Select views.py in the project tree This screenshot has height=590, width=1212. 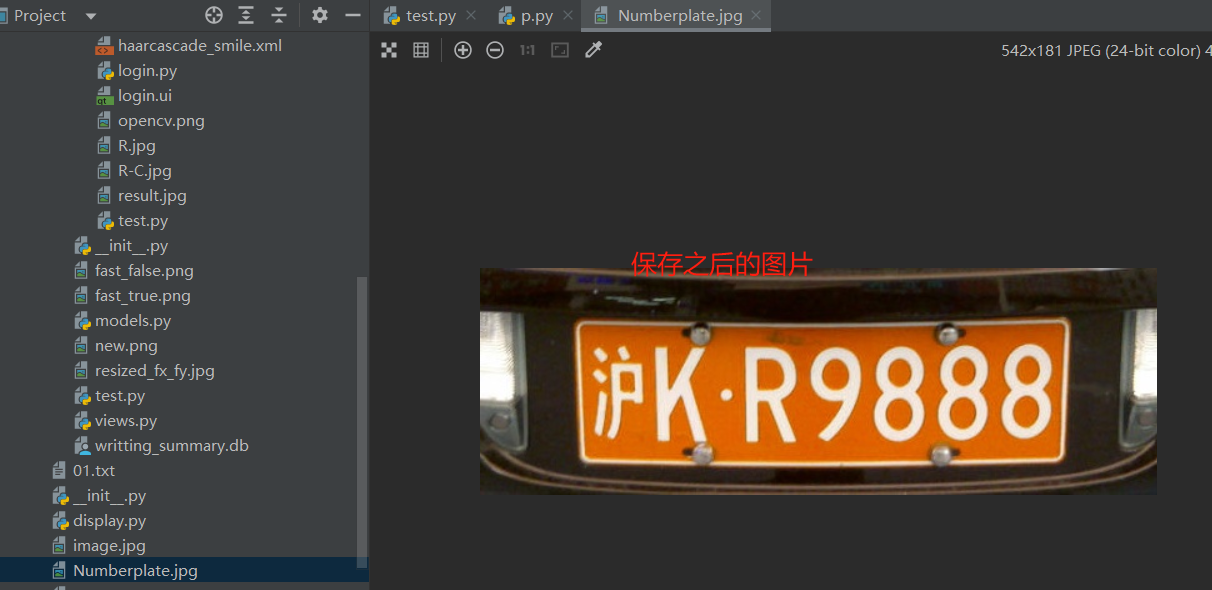126,421
